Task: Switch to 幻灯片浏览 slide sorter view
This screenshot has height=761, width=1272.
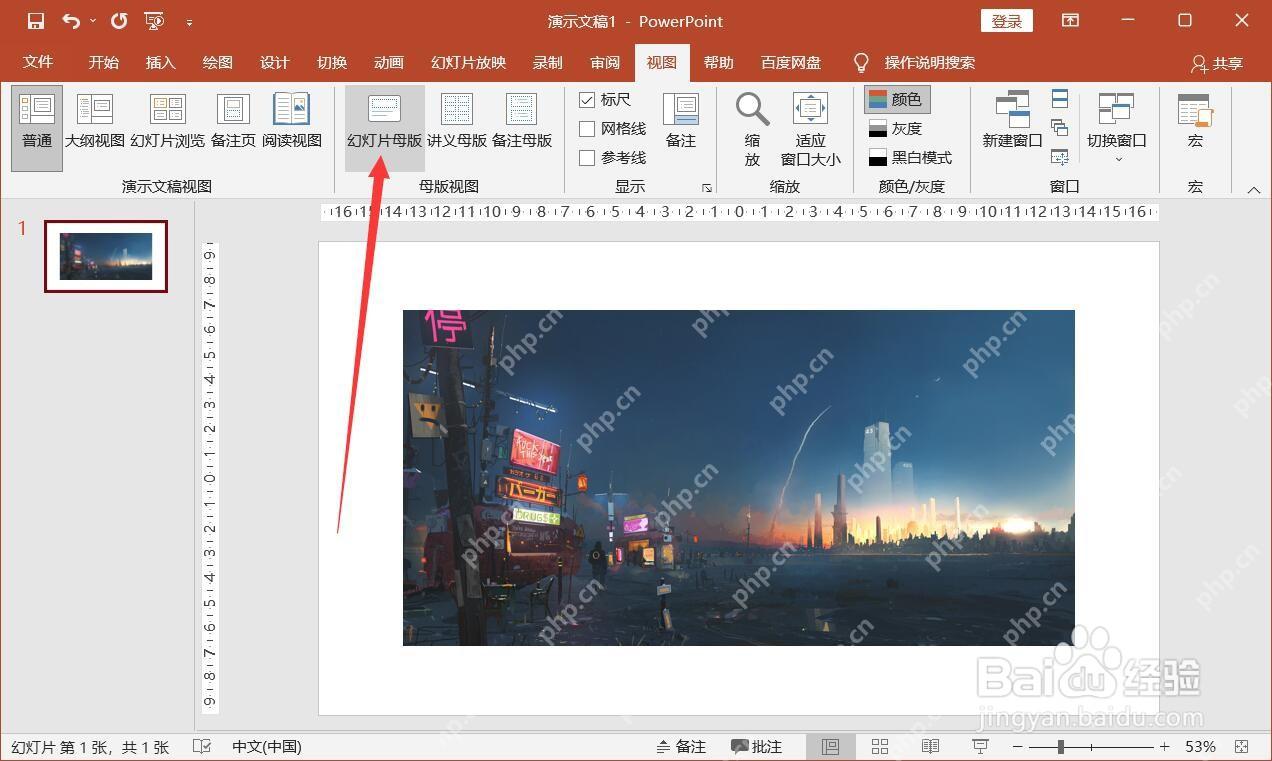Action: pos(167,122)
